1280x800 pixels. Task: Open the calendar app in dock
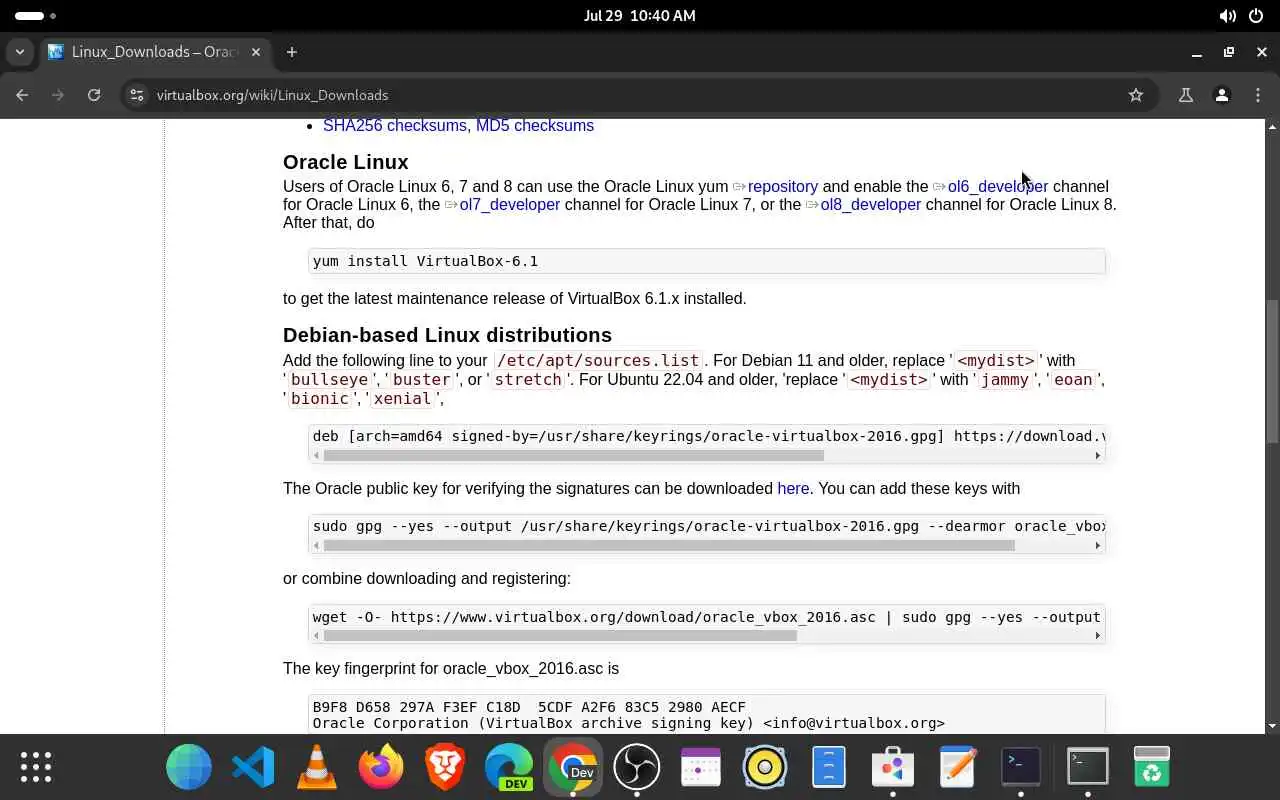(x=701, y=767)
